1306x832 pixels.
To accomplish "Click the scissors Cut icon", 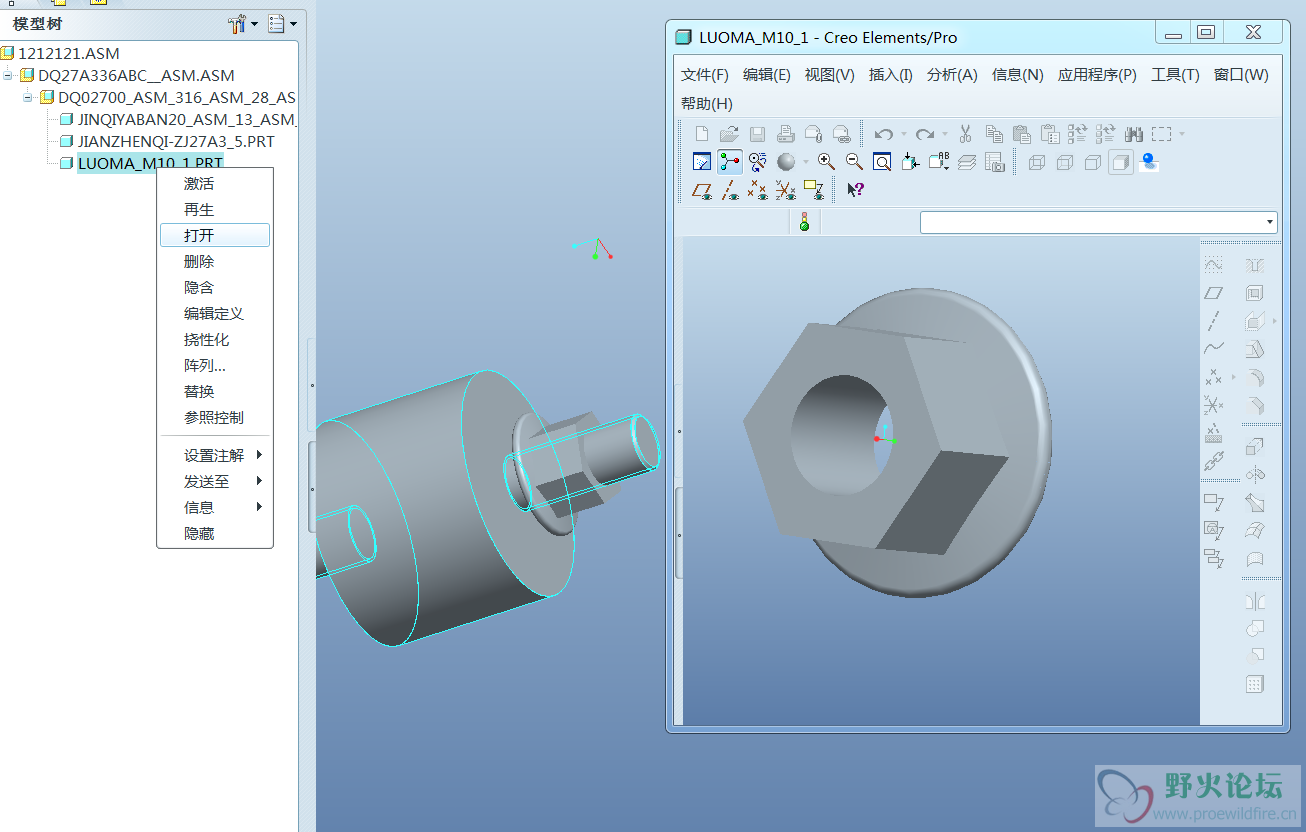I will (x=966, y=134).
